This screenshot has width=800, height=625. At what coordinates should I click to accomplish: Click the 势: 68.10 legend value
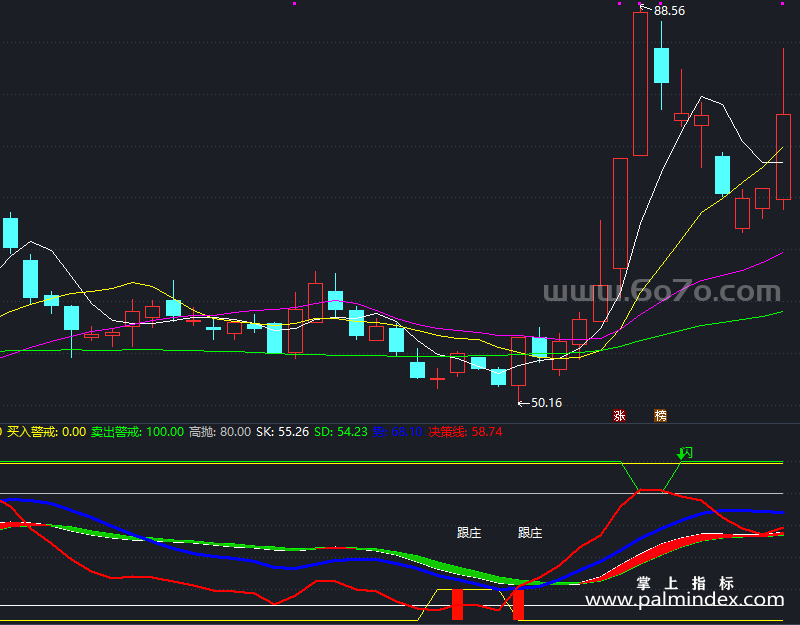397,432
